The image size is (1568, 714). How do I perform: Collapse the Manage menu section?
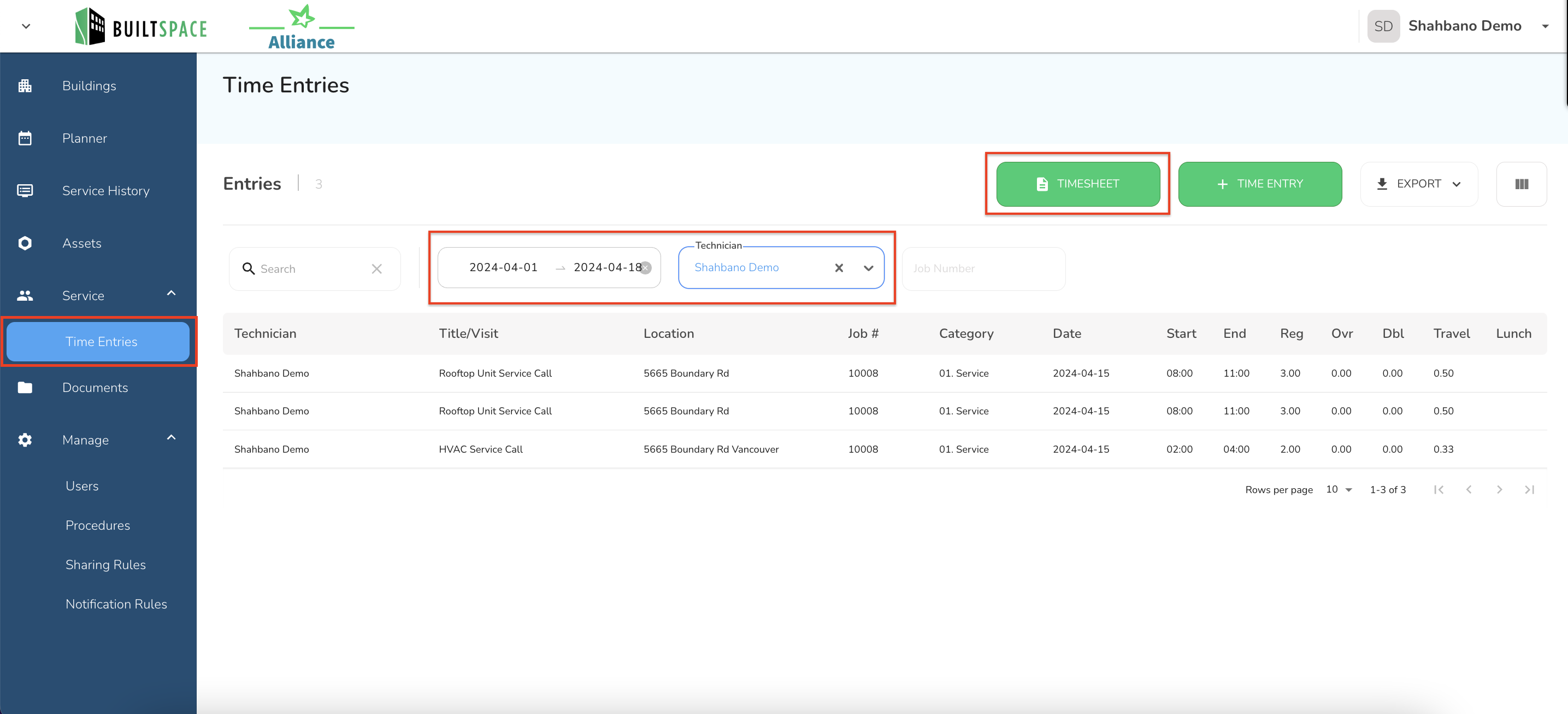tap(171, 438)
